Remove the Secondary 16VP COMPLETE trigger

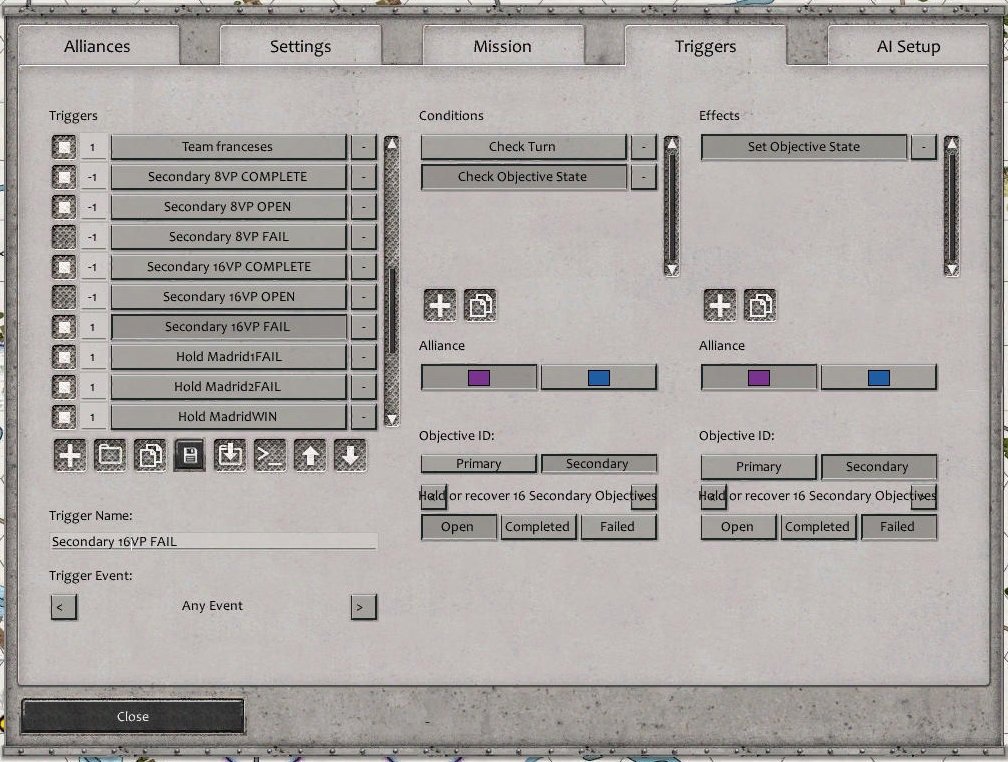point(363,267)
